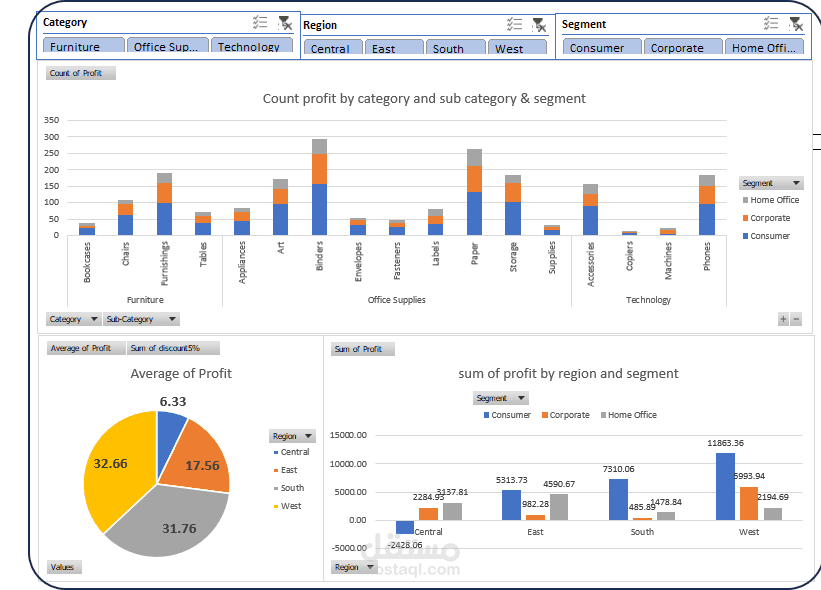Select the West Consumer bar labeled 11863.36
Image resolution: width=821 pixels, height=590 pixels.
[x=725, y=486]
